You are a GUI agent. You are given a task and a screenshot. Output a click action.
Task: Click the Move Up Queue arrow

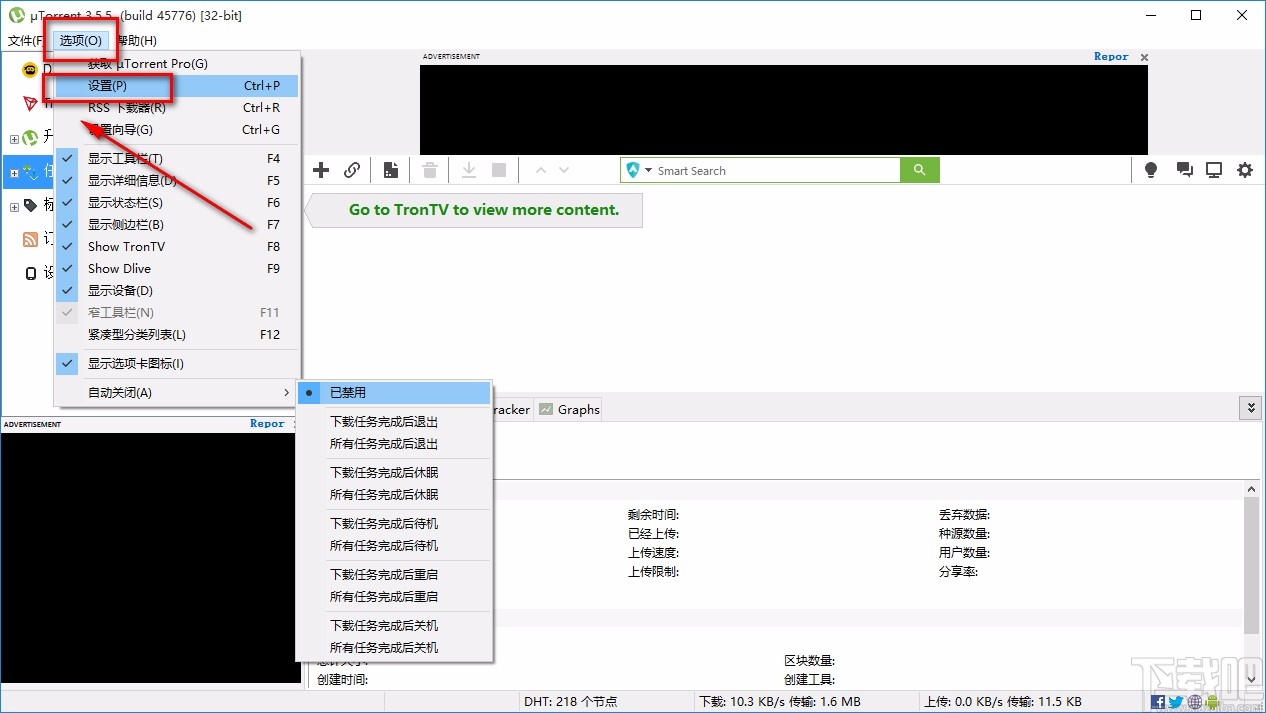[541, 170]
